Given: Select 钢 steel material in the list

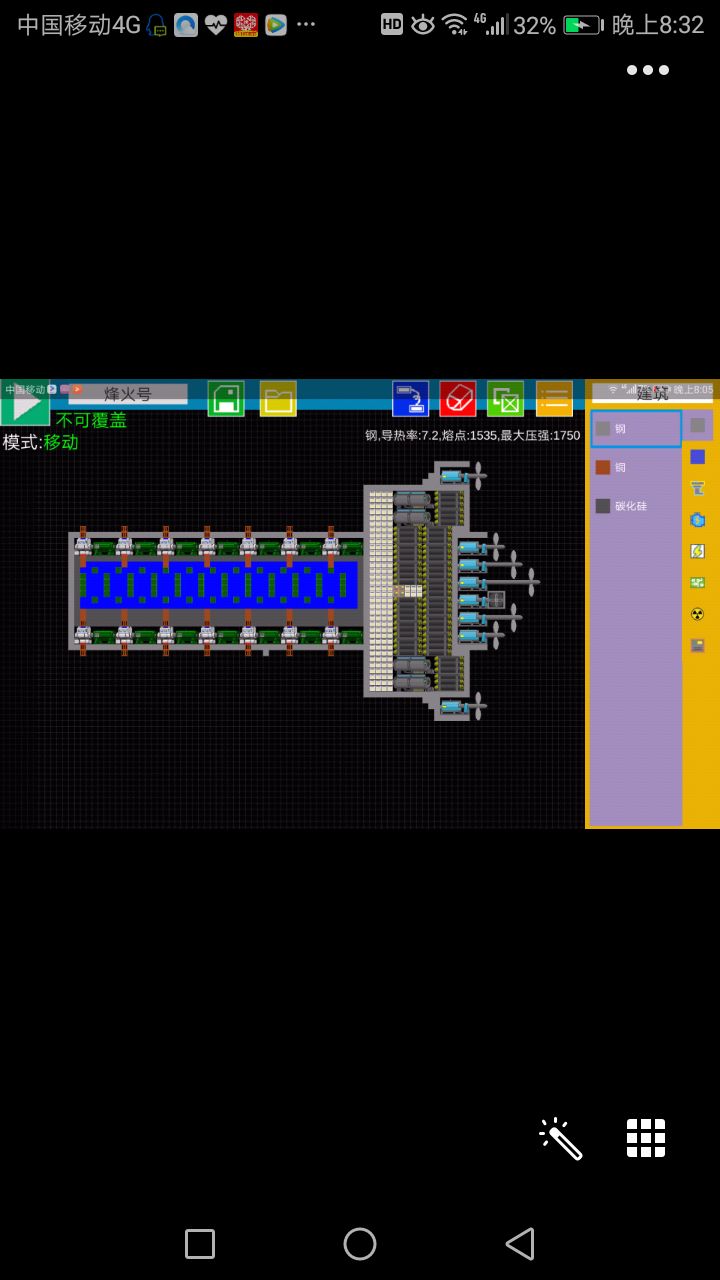Looking at the screenshot, I should click(636, 428).
